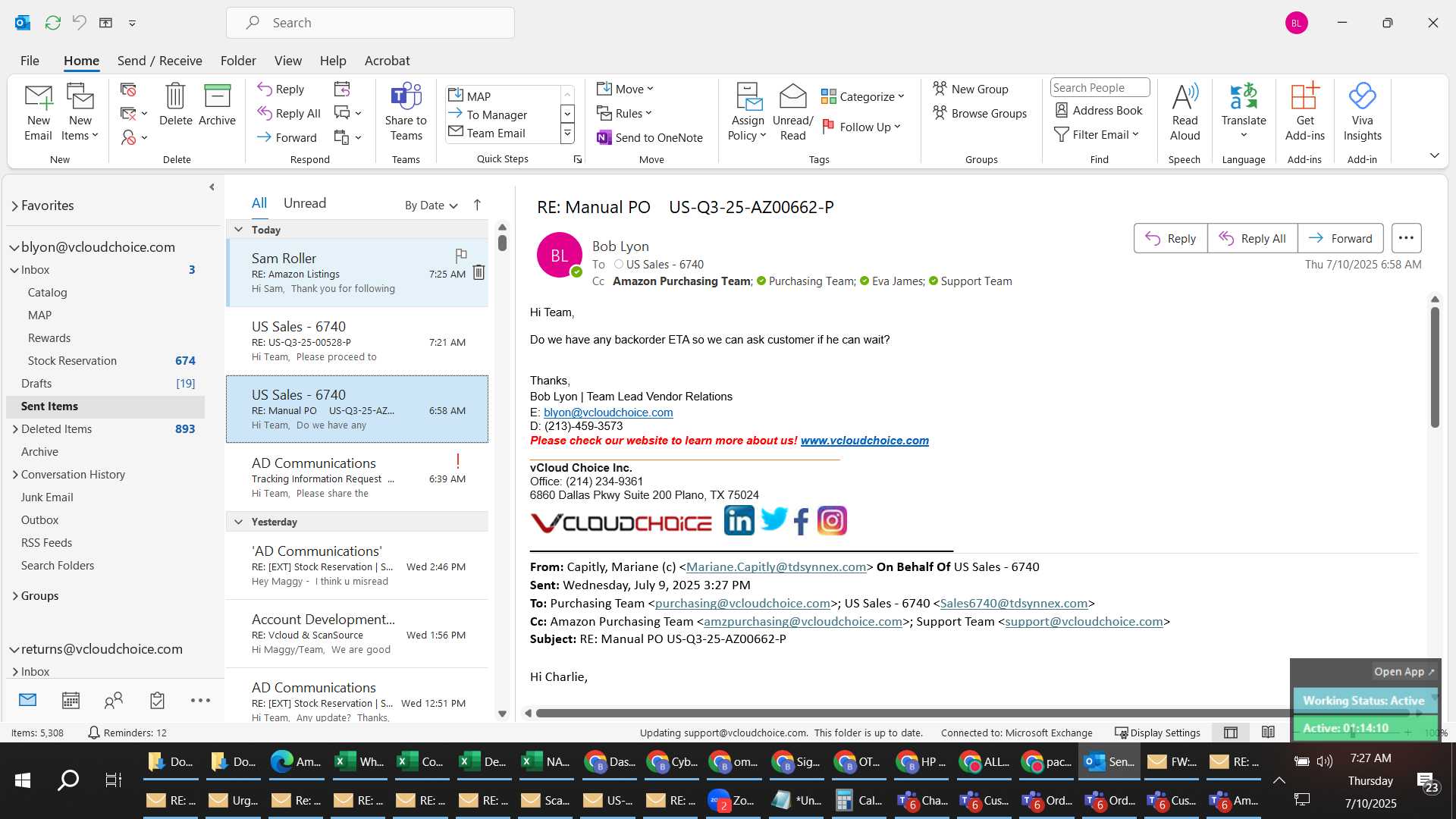Delete the Sam Roller message via trash icon
This screenshot has width=1456, height=819.
(479, 272)
